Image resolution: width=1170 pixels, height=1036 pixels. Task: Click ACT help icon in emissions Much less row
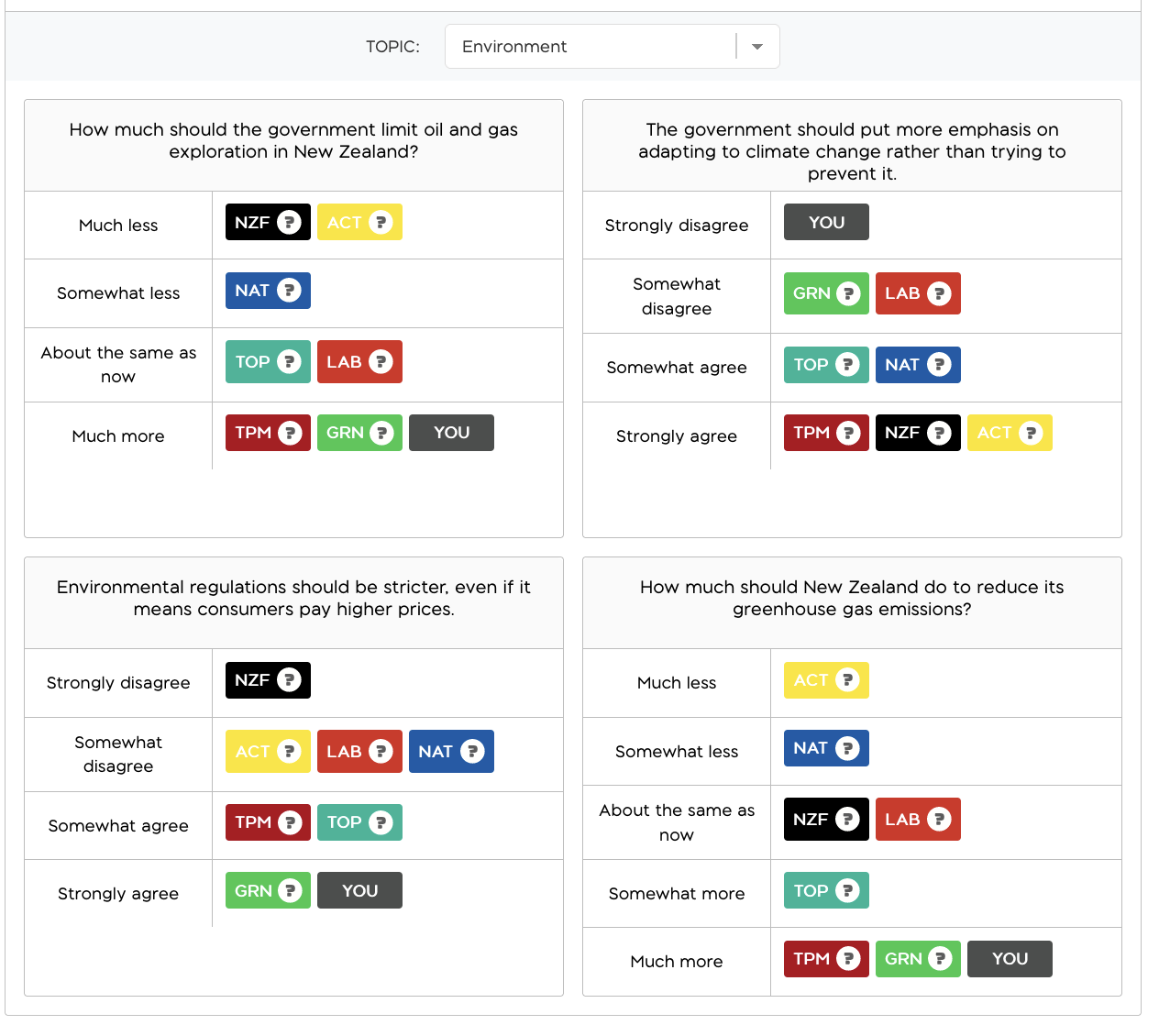pos(847,680)
